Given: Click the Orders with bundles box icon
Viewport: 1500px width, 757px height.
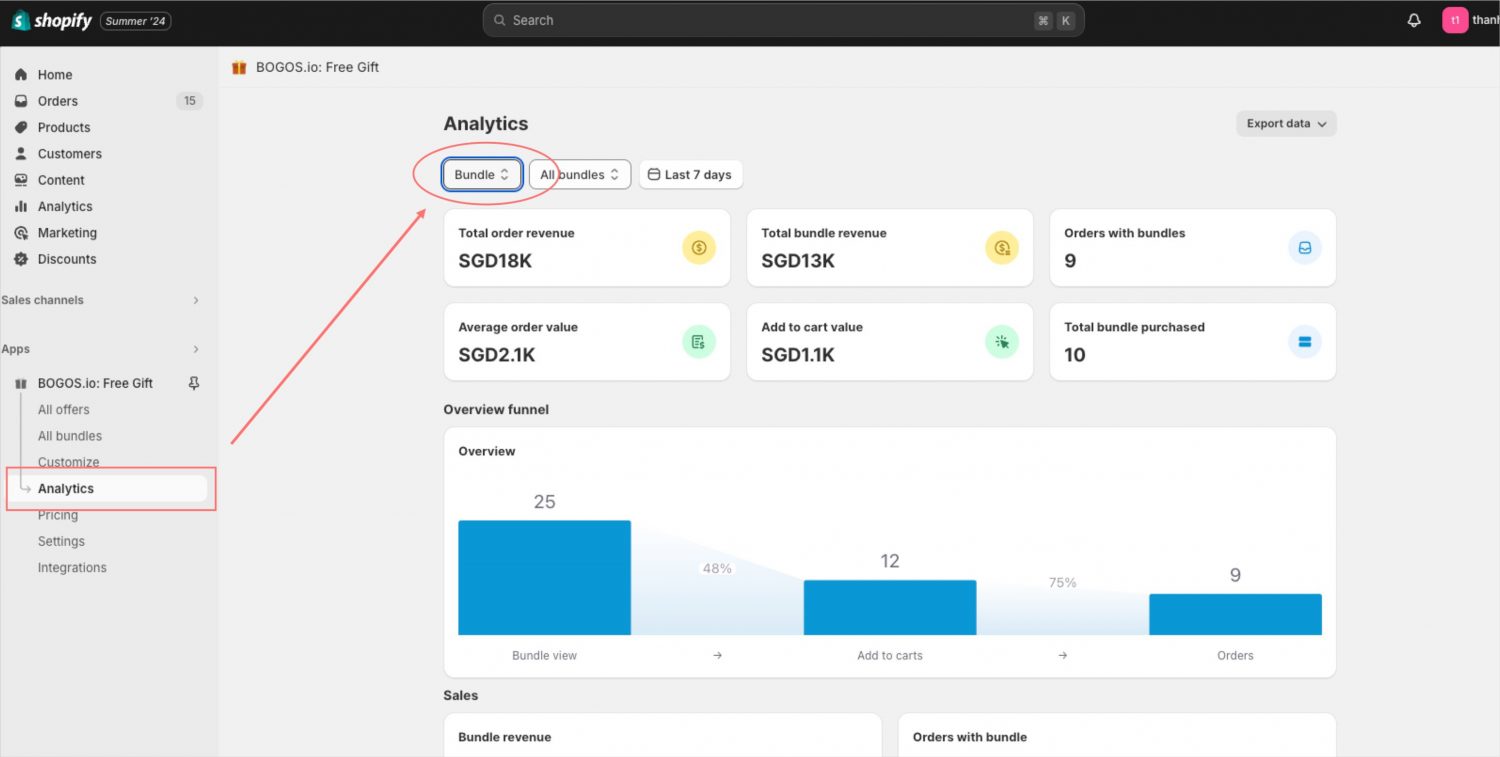Looking at the screenshot, I should [1304, 247].
